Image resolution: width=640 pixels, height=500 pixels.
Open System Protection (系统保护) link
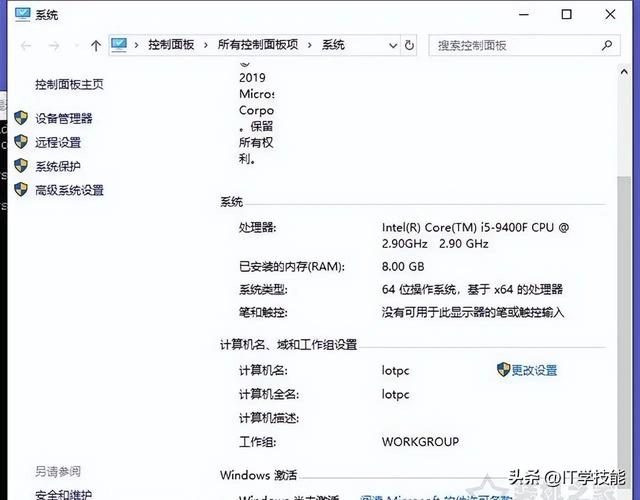[x=58, y=166]
